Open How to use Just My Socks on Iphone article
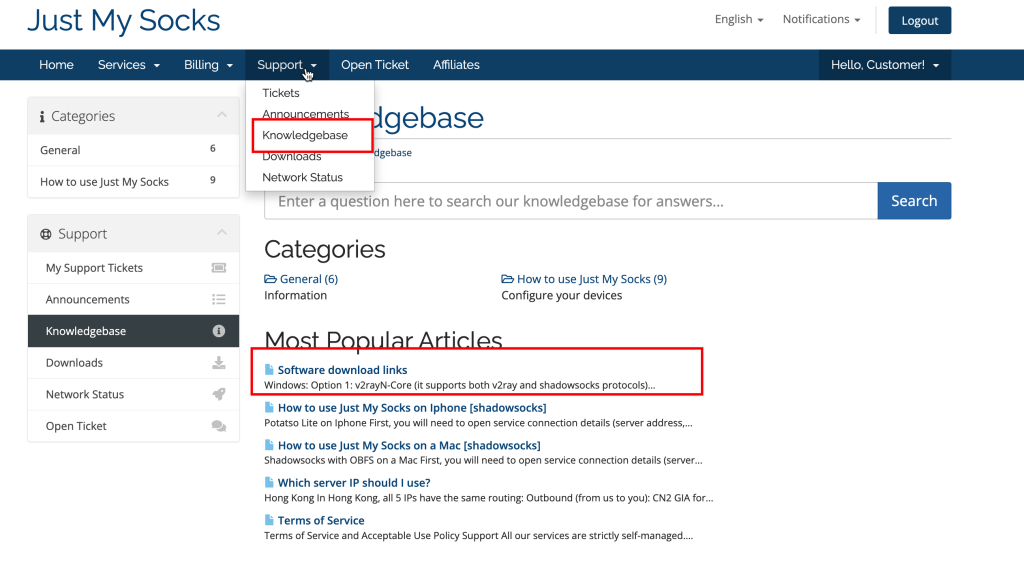Viewport: 1024px width, 563px height. (x=412, y=408)
